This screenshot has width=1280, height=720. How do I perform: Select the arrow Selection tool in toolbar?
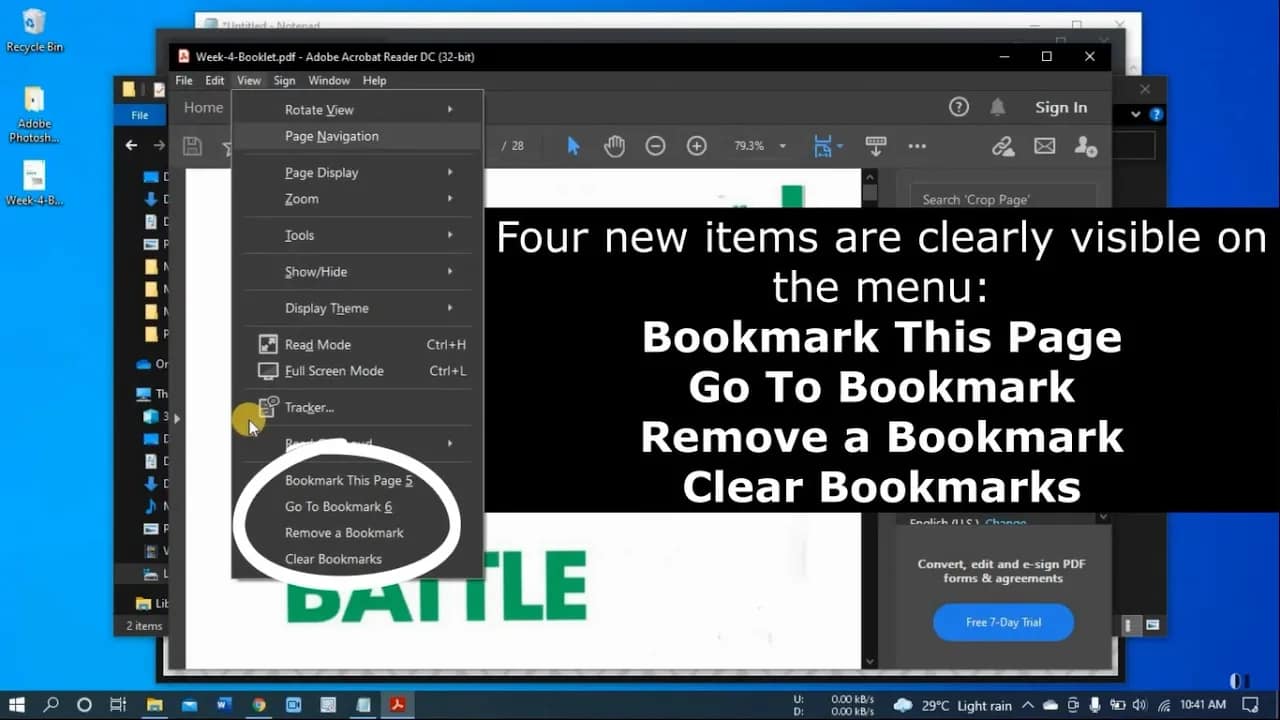573,146
